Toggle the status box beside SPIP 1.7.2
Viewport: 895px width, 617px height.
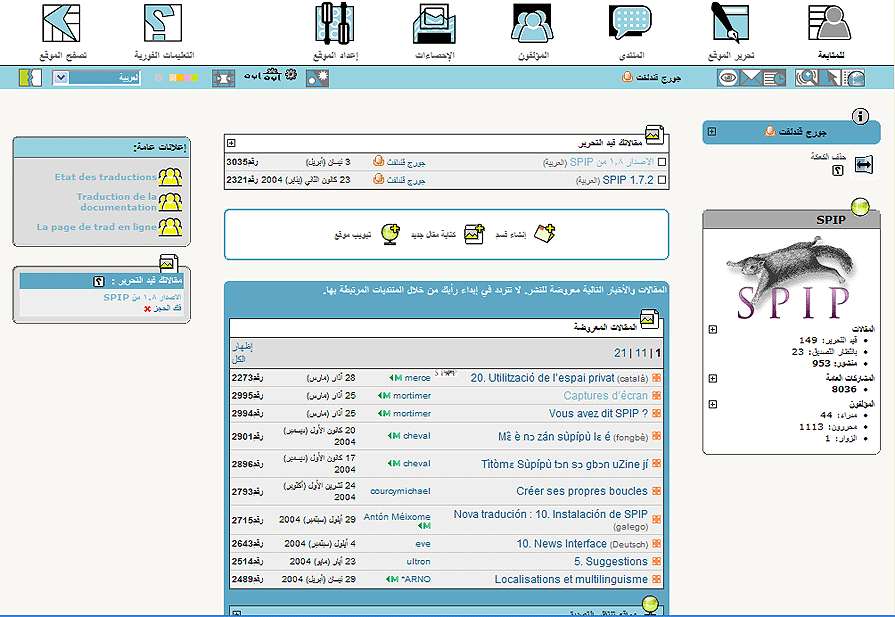661,180
